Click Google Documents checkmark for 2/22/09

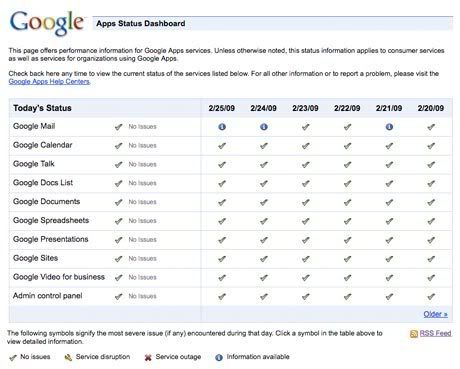[x=347, y=202]
